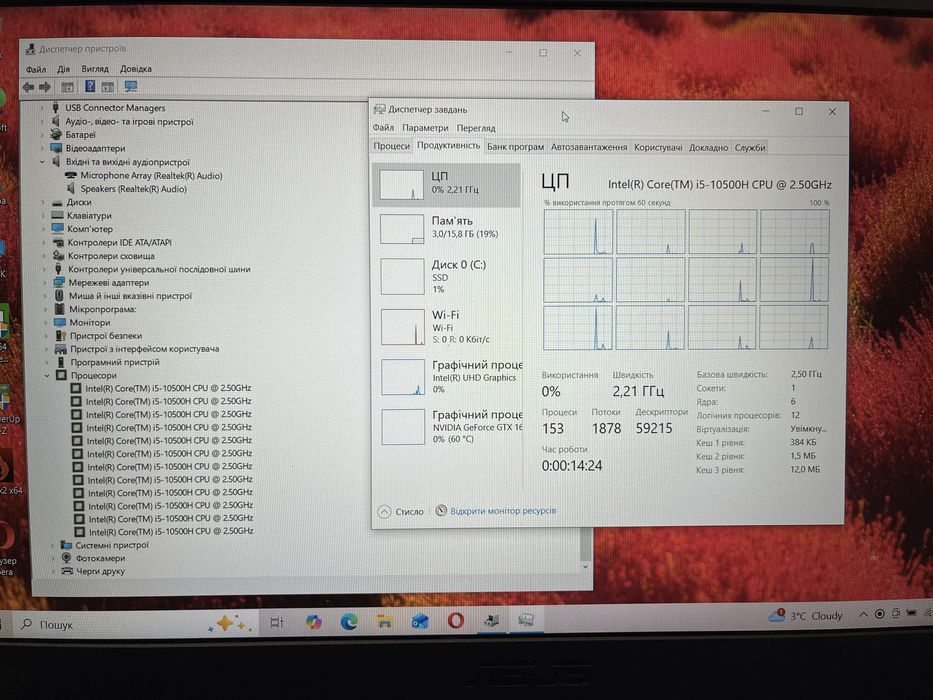The width and height of the screenshot is (933, 700).
Task: Select Пристрої безпеки item
Action: point(105,336)
